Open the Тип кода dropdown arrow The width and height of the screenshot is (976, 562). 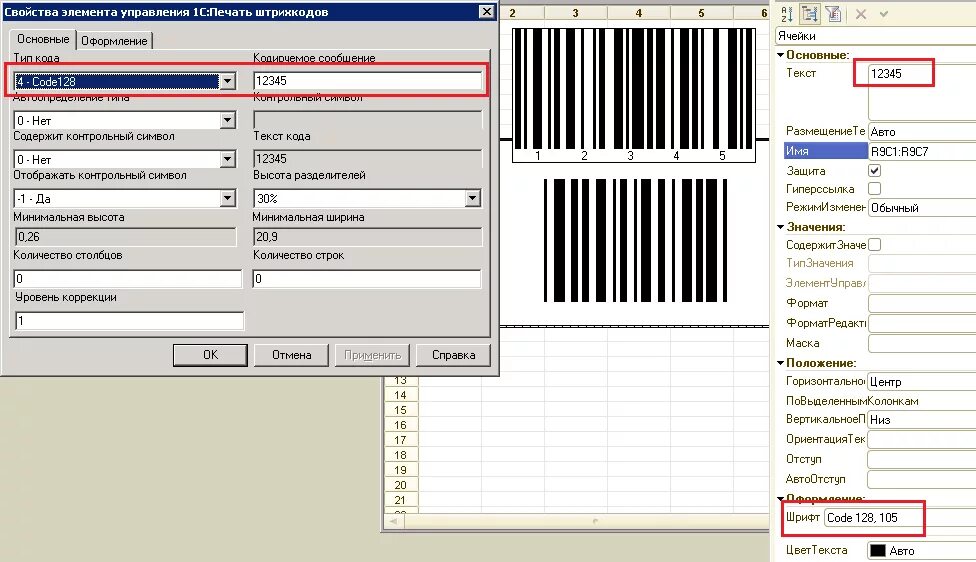228,81
